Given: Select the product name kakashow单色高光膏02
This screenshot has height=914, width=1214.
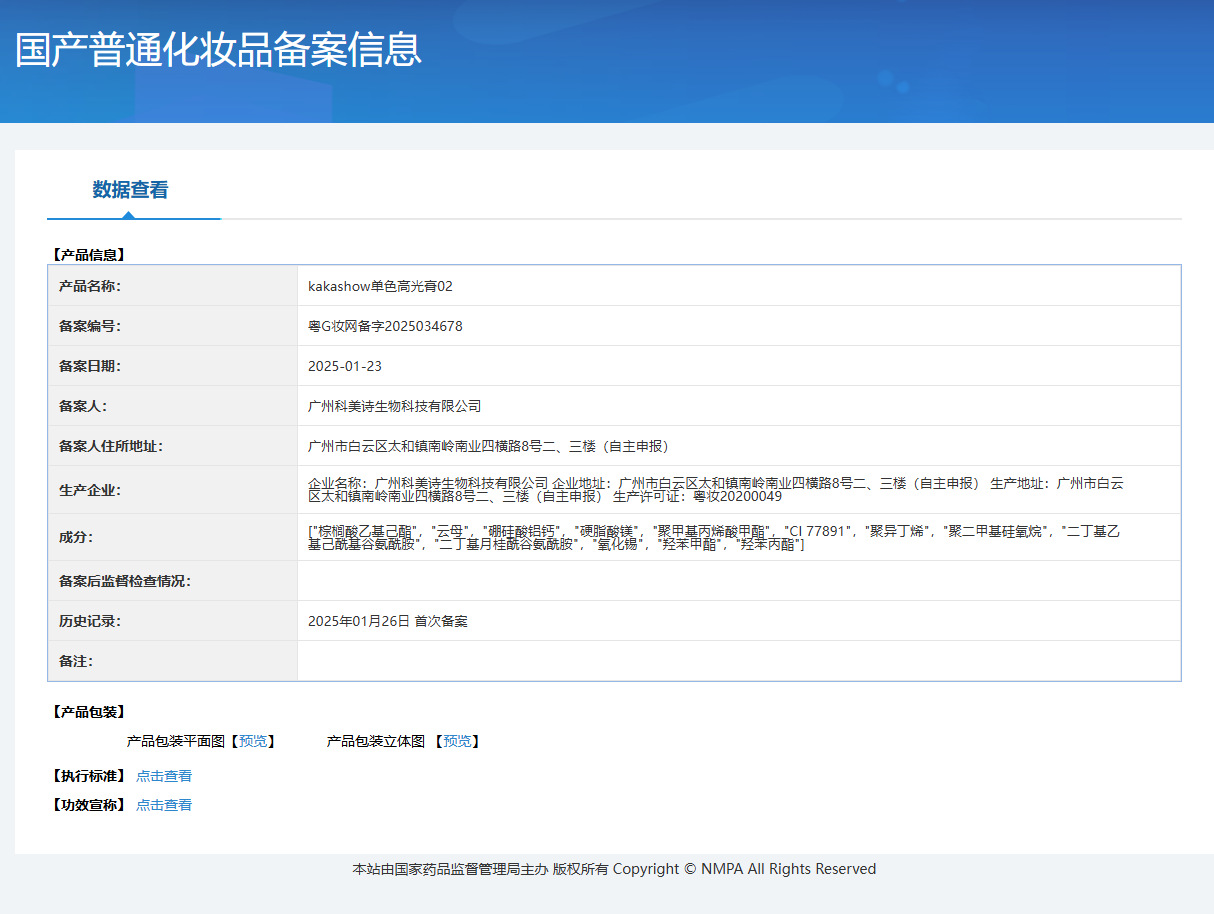Looking at the screenshot, I should pyautogui.click(x=380, y=286).
